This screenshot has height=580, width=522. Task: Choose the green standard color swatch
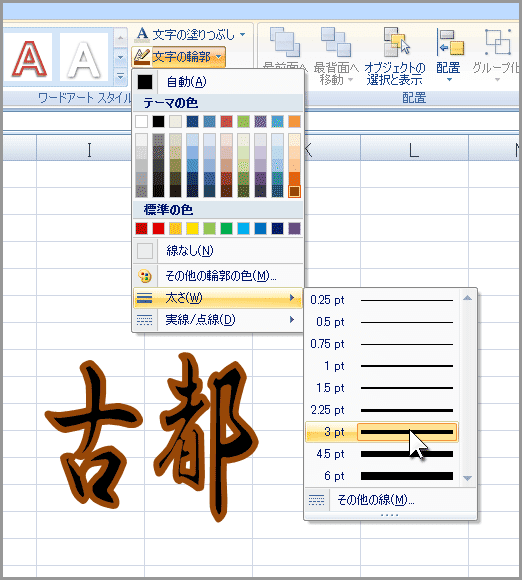point(226,229)
